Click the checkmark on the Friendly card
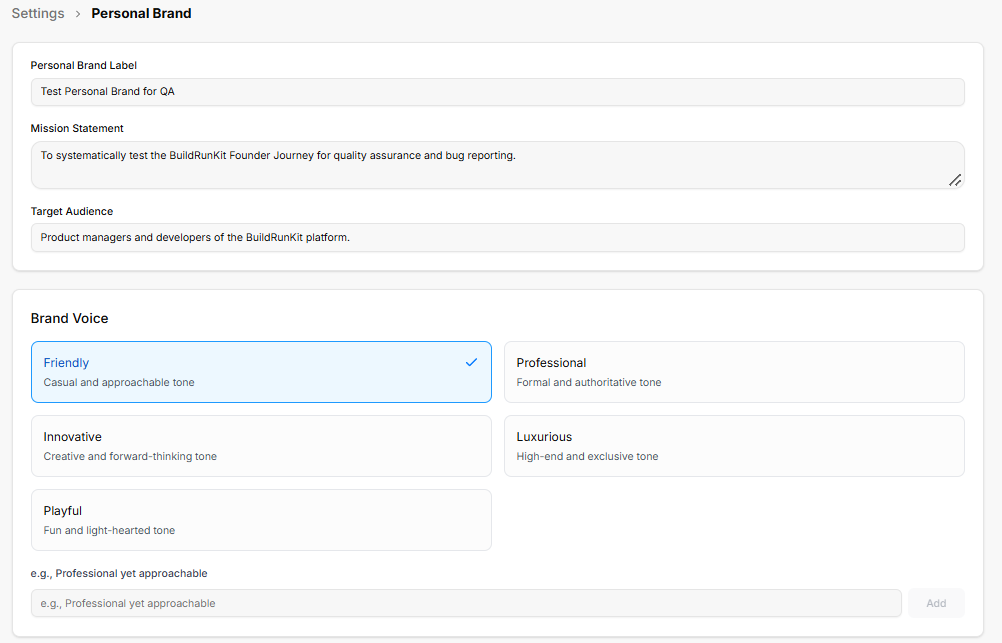 pyautogui.click(x=472, y=362)
